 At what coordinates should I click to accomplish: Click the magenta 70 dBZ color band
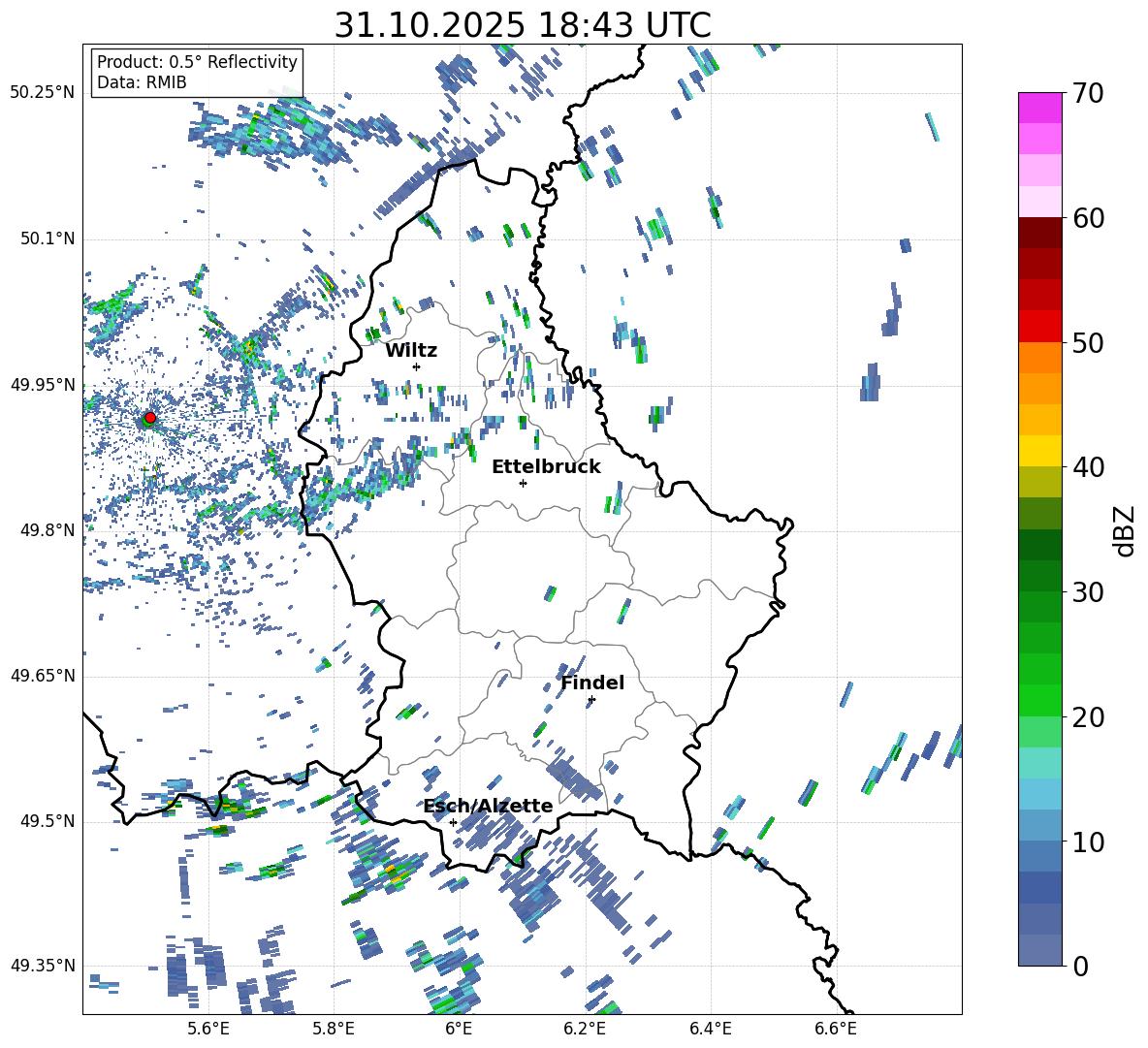1040,108
